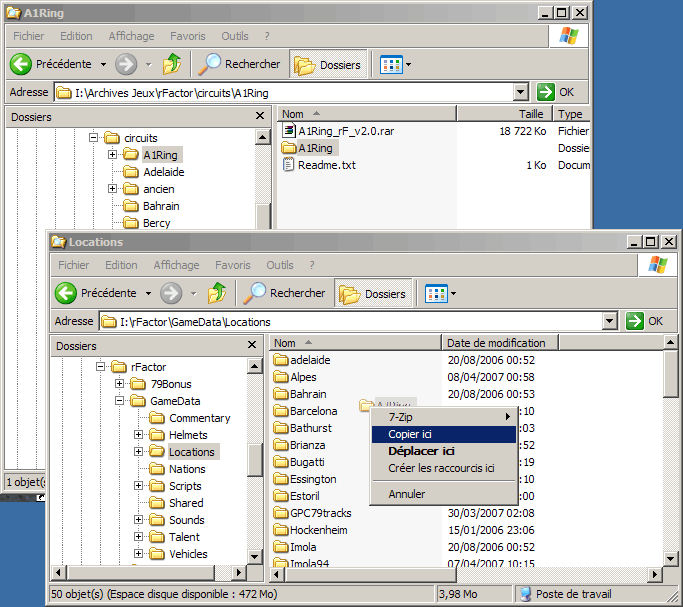Screen dimensions: 683x607
Task: Close Dossiers pane in Locations window
Action: [x=252, y=345]
